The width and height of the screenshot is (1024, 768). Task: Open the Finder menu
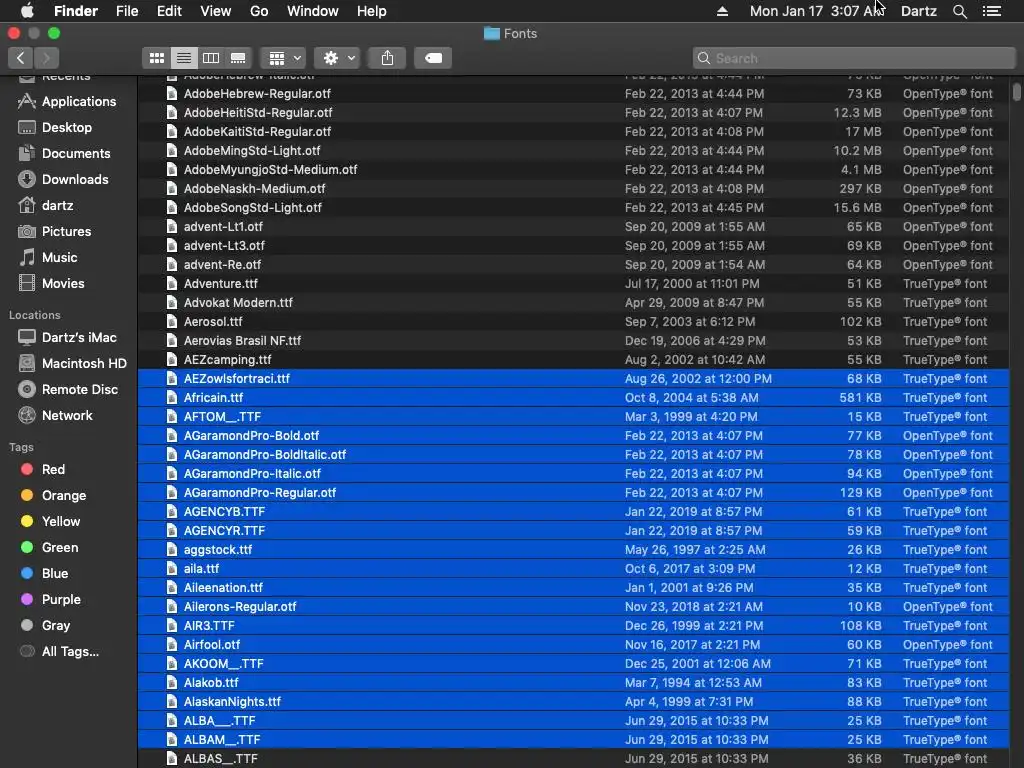click(x=76, y=11)
